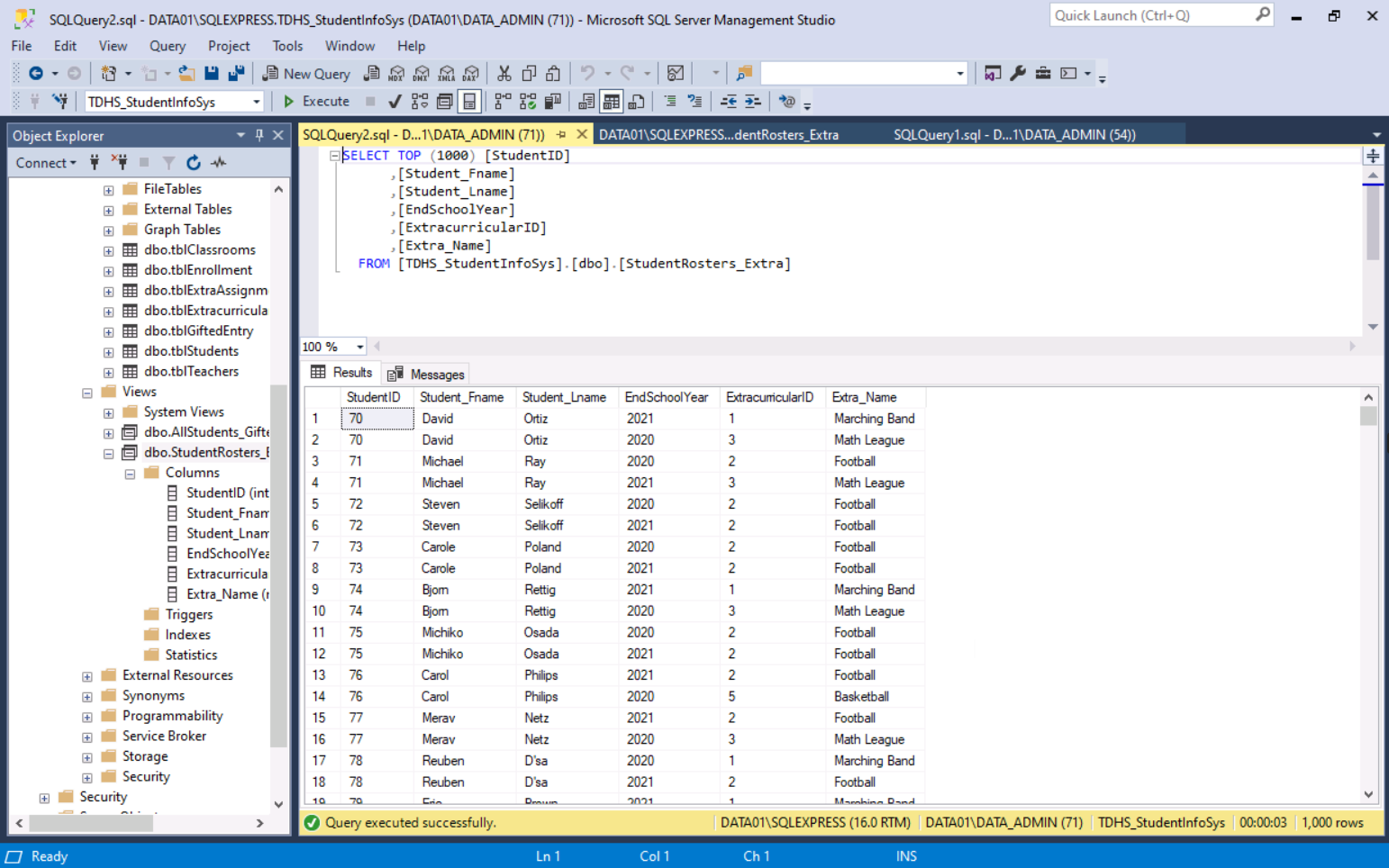Parse the query with the checkmark icon

(x=395, y=102)
